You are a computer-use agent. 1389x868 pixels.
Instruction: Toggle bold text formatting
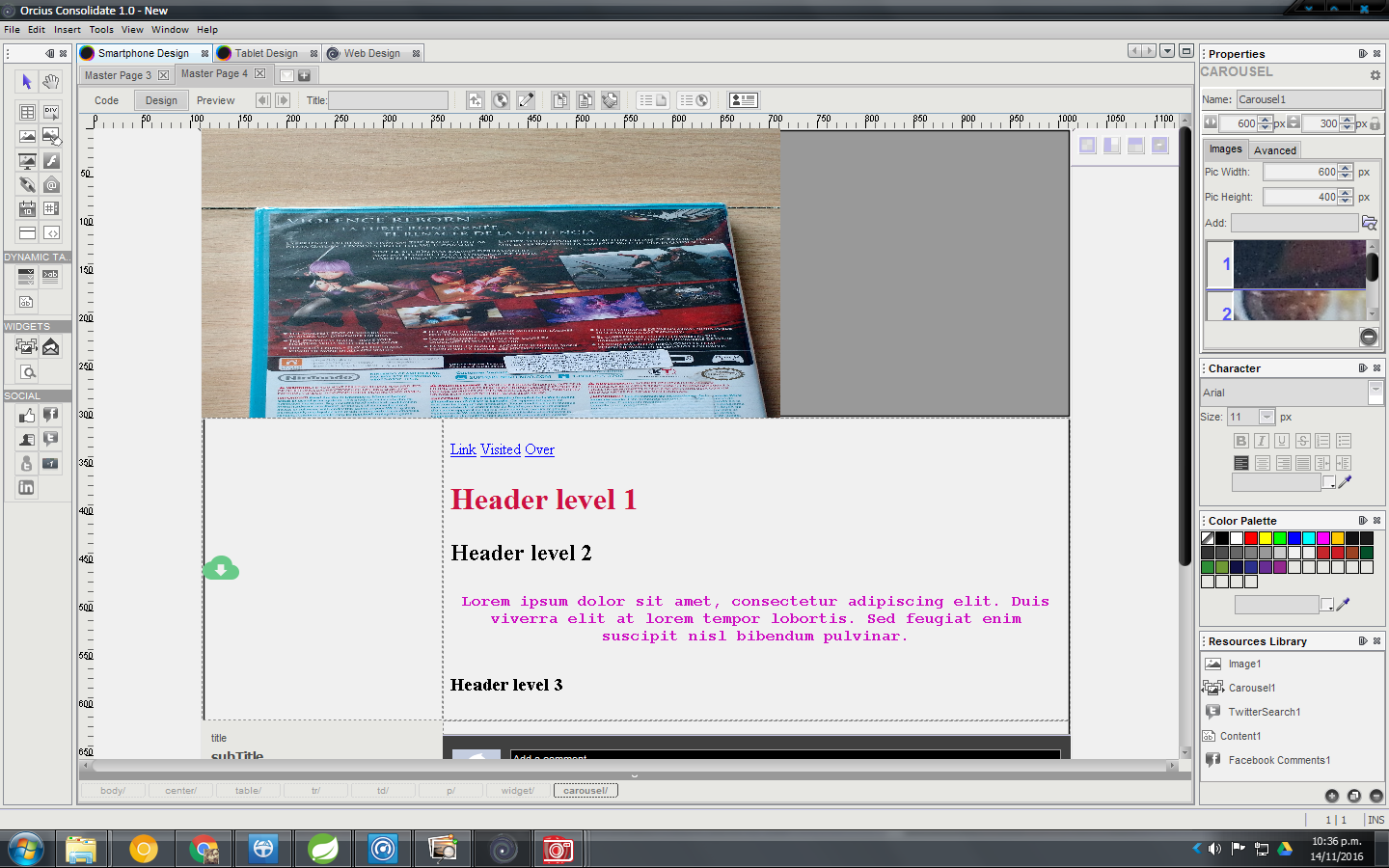(1241, 441)
